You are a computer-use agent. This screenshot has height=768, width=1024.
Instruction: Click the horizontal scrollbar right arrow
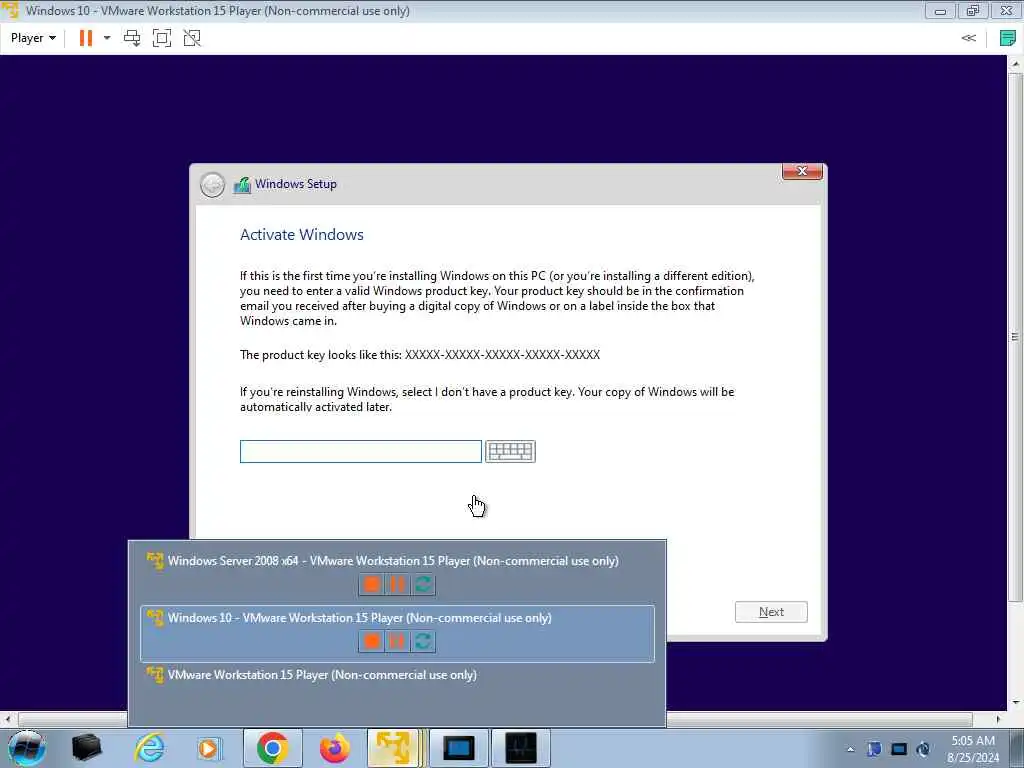point(998,719)
